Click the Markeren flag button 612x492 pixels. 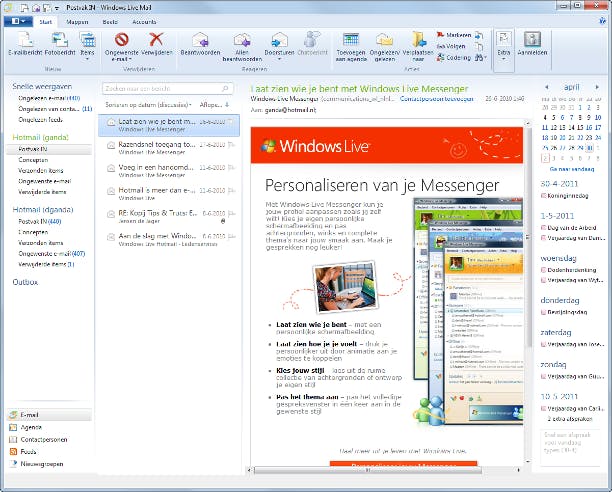(x=454, y=35)
